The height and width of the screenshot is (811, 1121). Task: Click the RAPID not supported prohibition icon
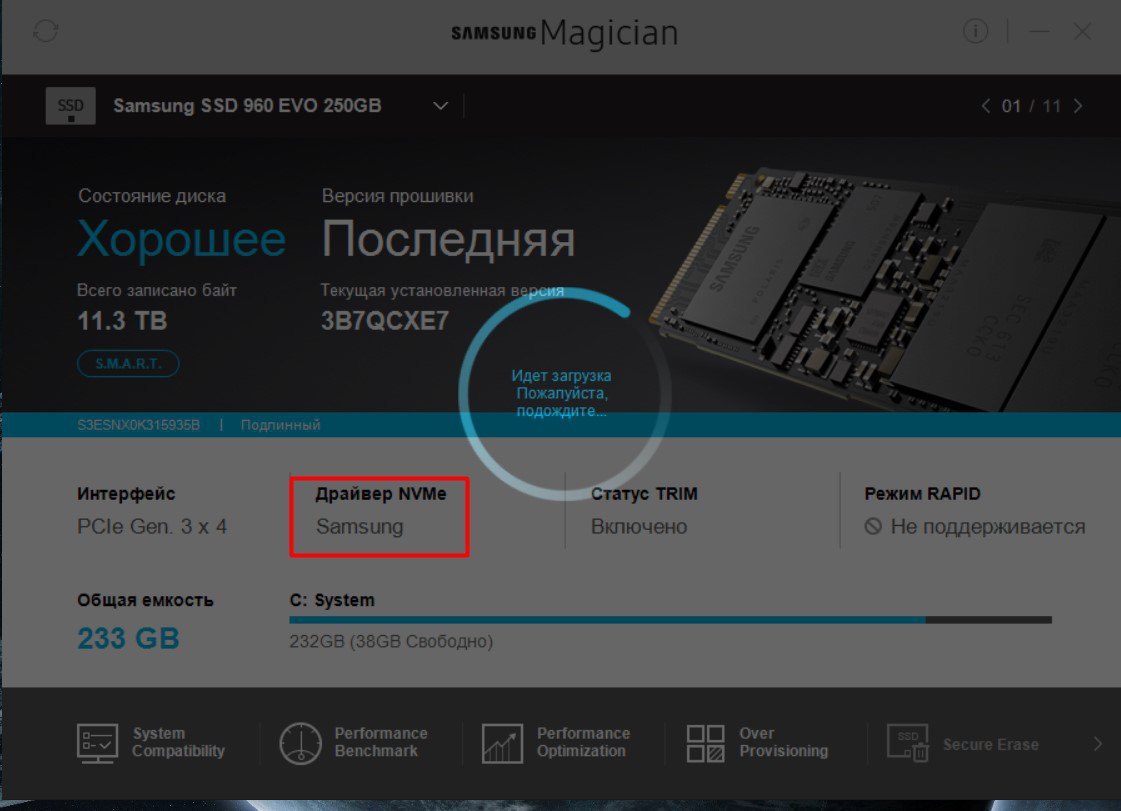[x=873, y=526]
